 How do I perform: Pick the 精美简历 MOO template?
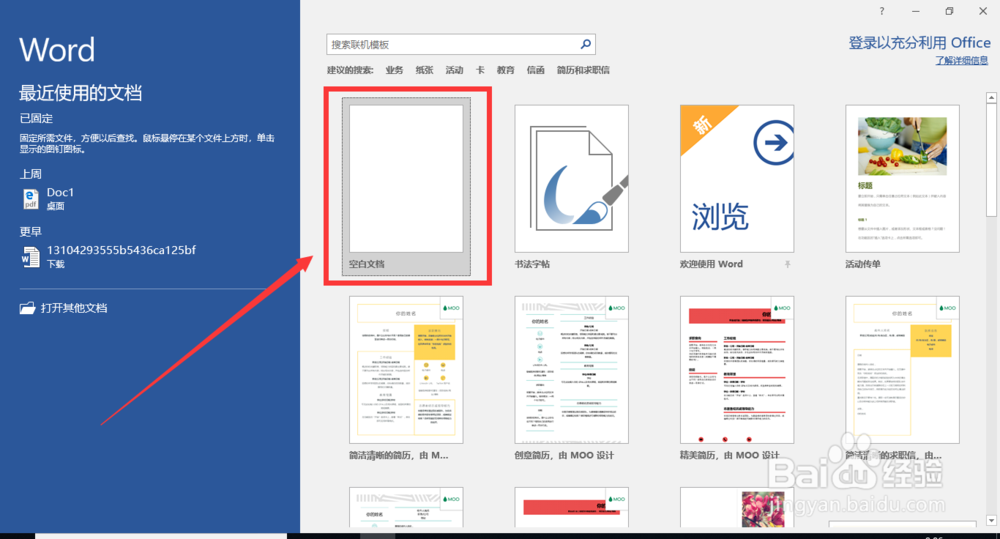tap(737, 378)
